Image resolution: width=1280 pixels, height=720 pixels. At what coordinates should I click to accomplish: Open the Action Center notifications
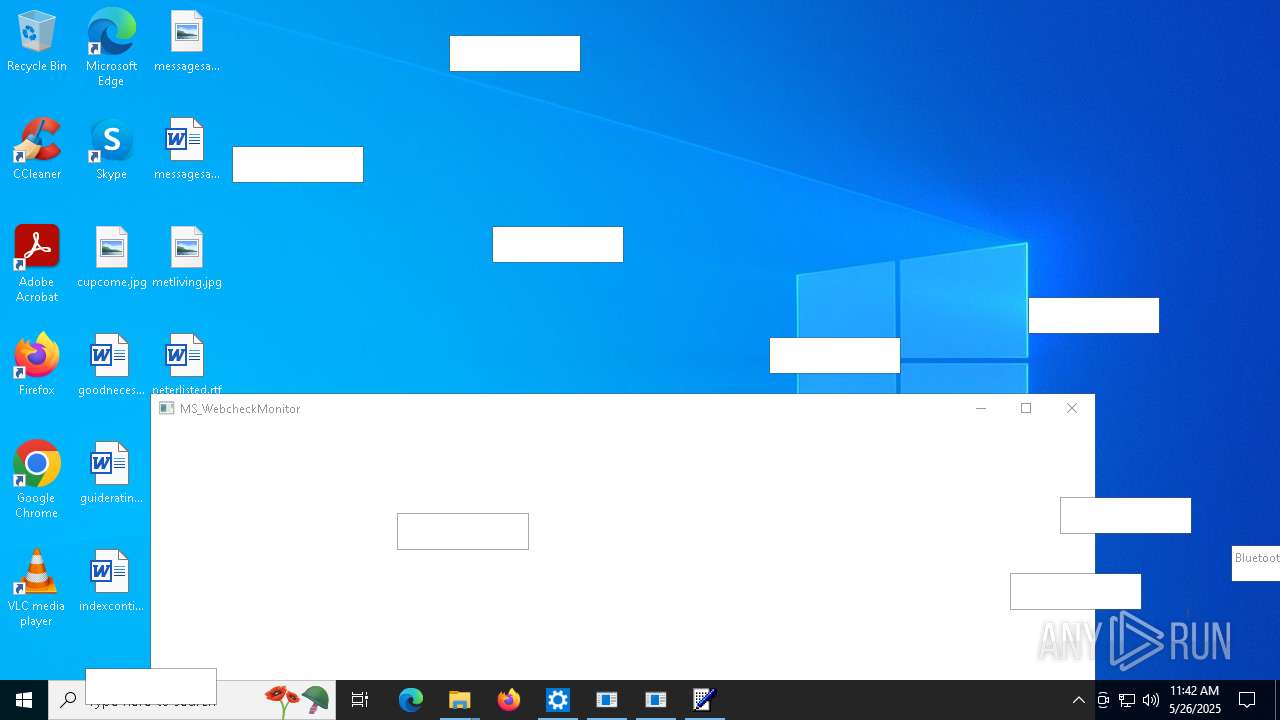[1247, 700]
